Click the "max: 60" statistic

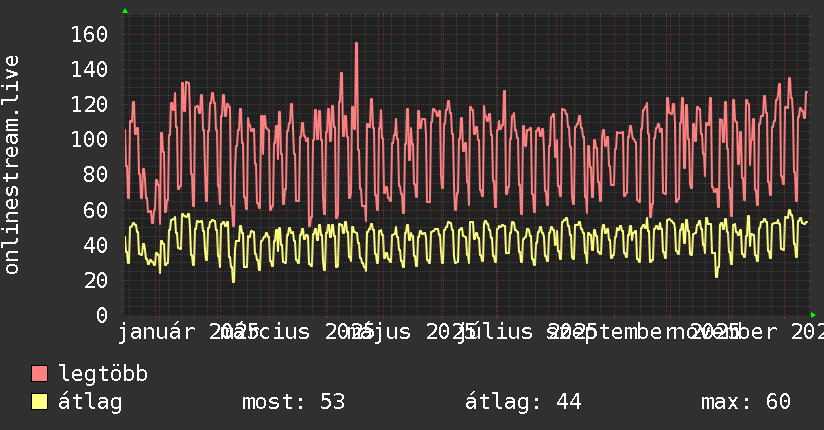click(x=746, y=402)
